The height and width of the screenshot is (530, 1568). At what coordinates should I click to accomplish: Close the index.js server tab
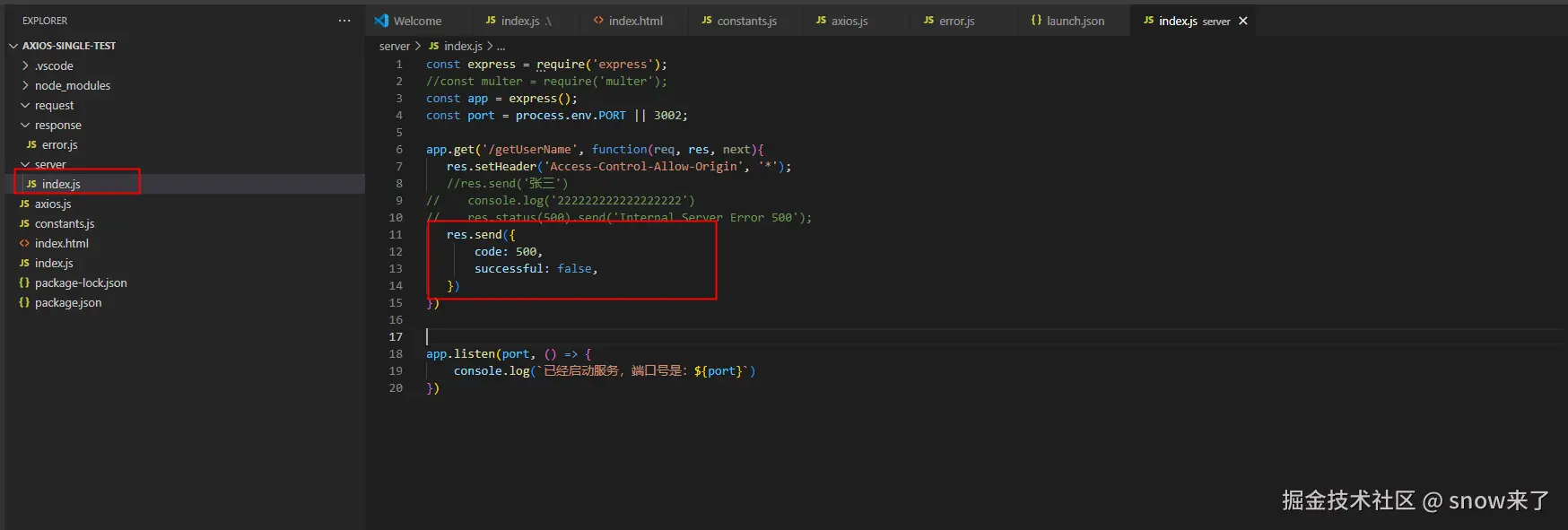(1243, 21)
